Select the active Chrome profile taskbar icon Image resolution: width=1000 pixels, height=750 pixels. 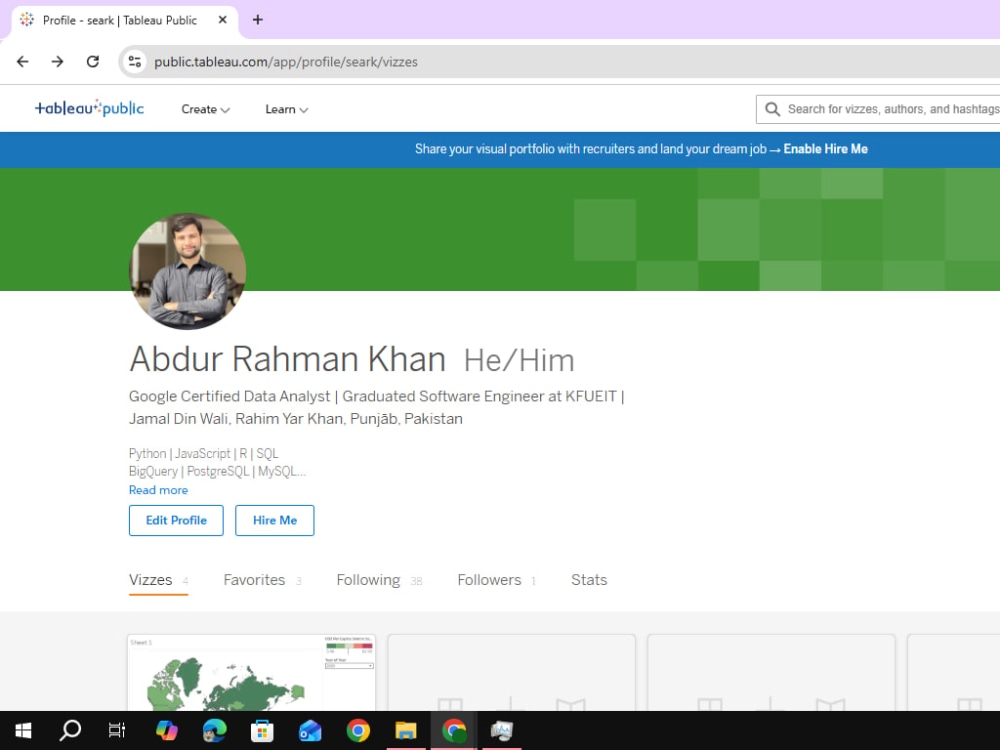click(x=454, y=730)
